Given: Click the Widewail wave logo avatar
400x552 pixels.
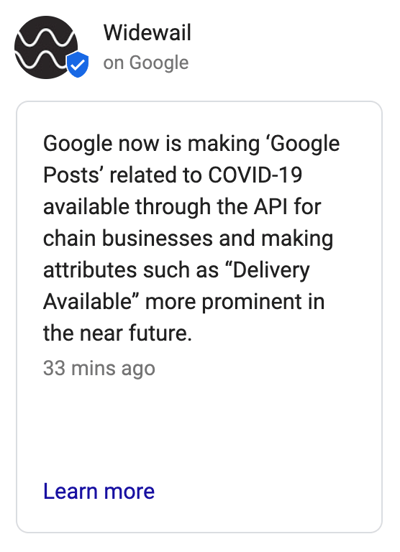Looking at the screenshot, I should point(46,47).
